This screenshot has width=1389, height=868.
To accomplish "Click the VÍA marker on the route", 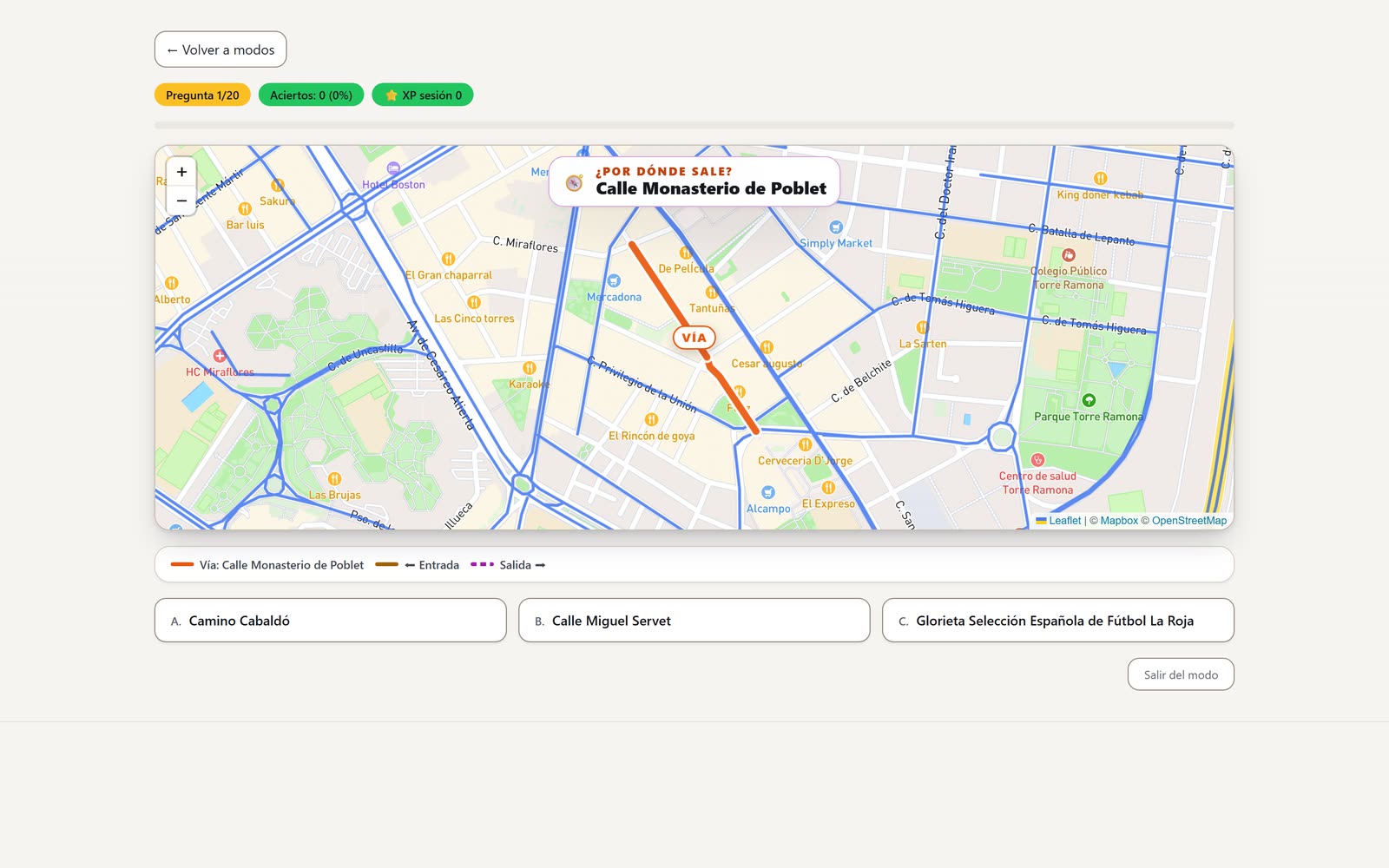I will pyautogui.click(x=694, y=338).
